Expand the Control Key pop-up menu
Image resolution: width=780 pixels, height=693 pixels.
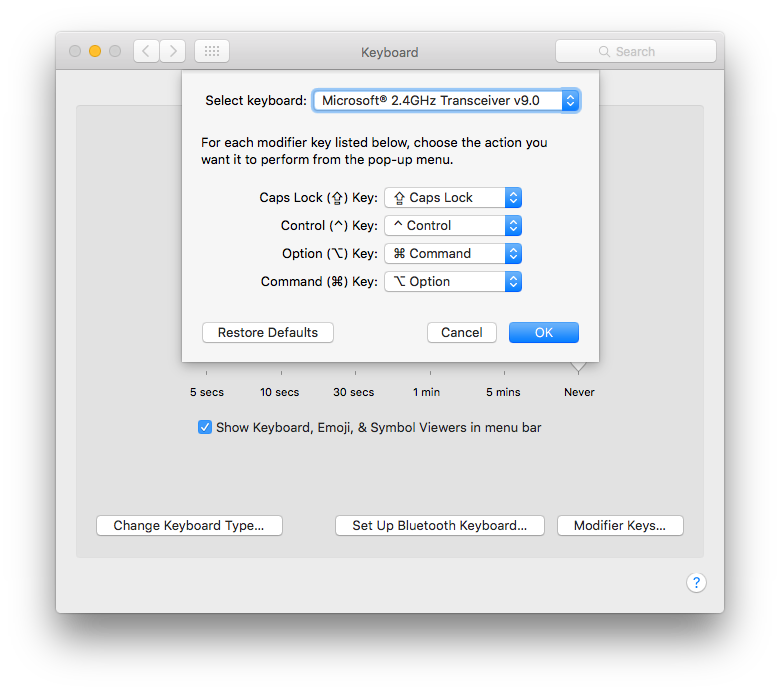click(453, 225)
